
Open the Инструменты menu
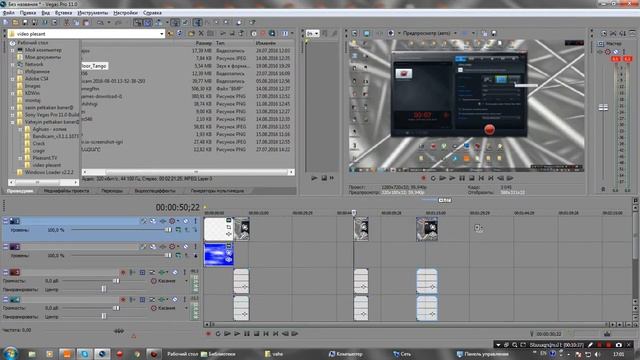click(x=93, y=13)
